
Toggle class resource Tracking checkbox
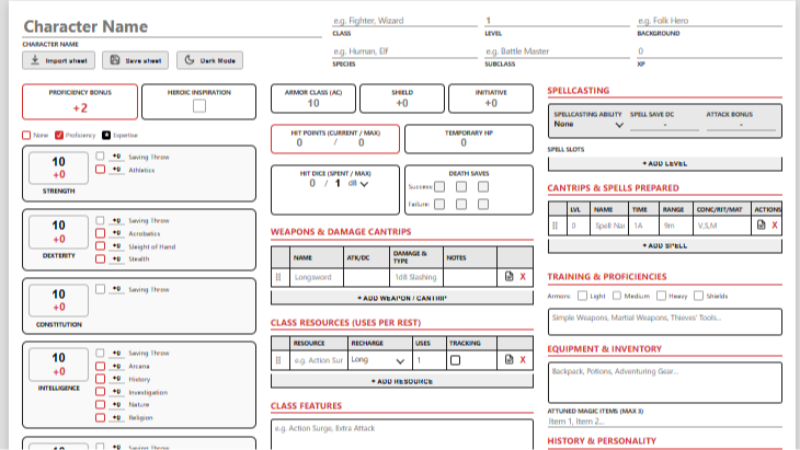click(x=455, y=360)
